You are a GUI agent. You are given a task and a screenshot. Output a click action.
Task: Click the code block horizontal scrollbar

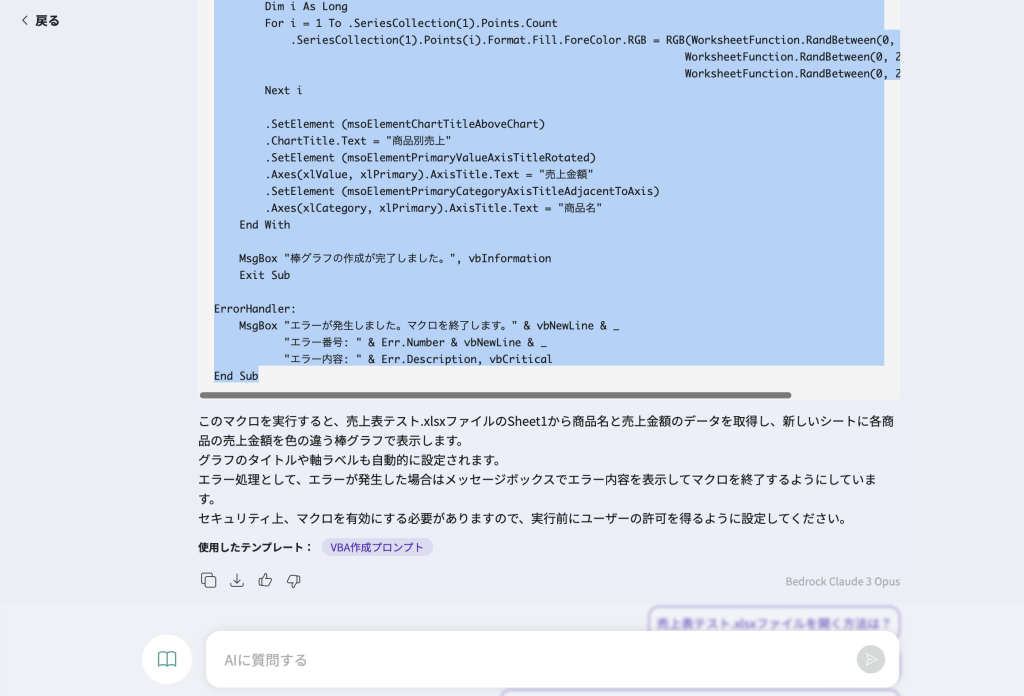tap(495, 395)
